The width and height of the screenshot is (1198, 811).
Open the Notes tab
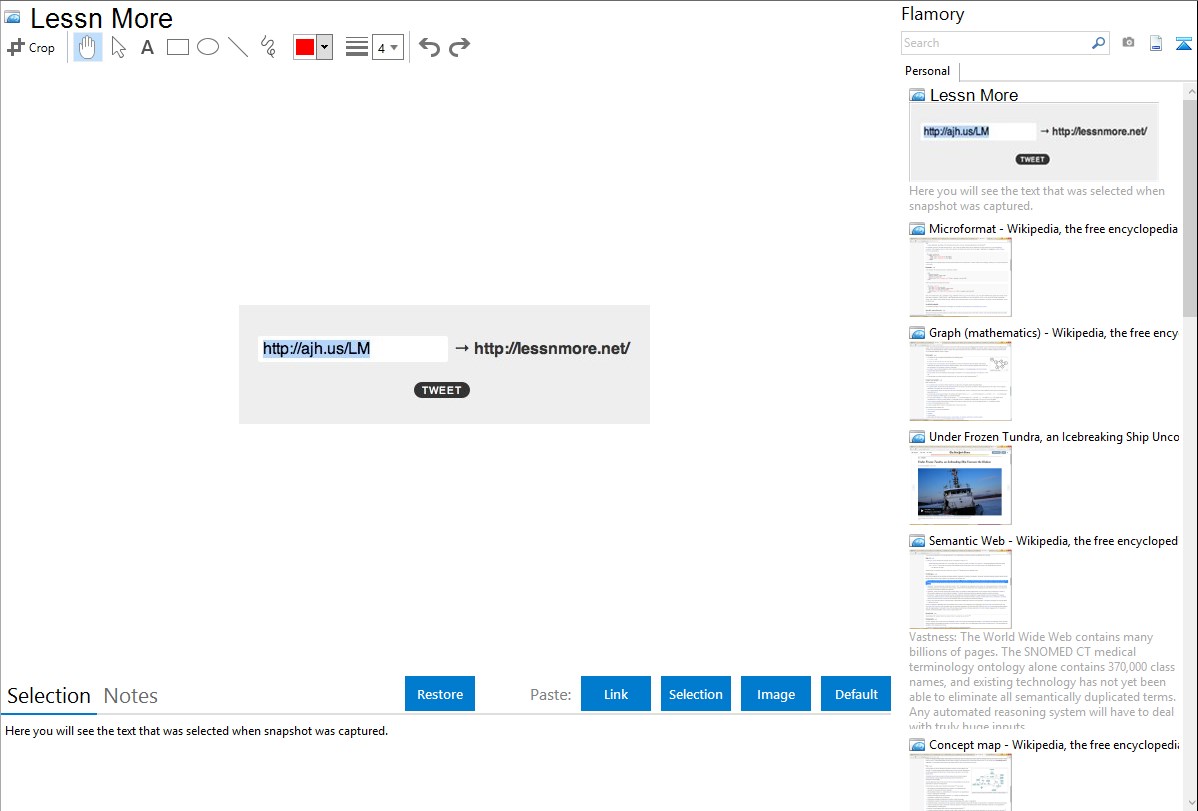131,696
